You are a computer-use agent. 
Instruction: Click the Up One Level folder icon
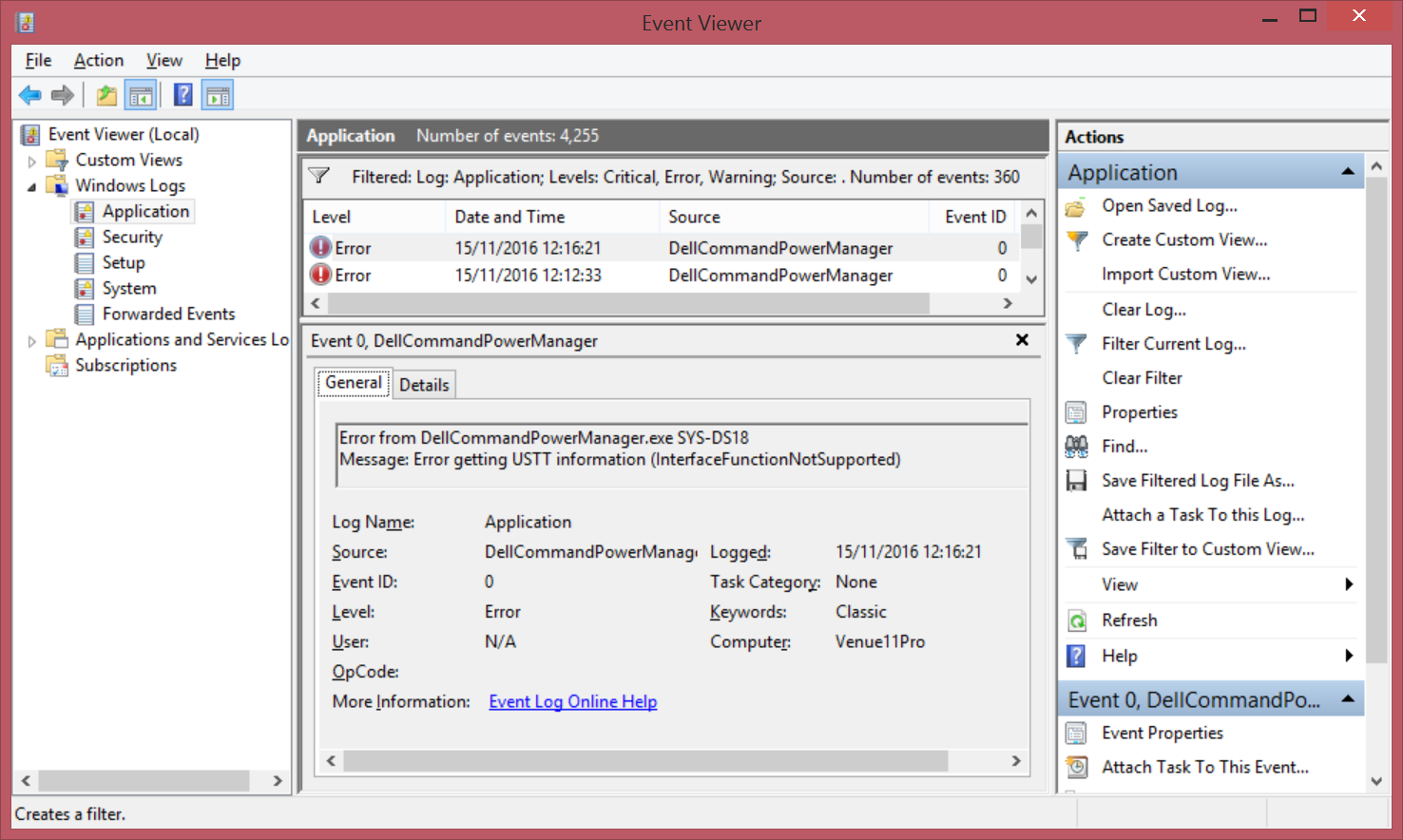pyautogui.click(x=106, y=95)
